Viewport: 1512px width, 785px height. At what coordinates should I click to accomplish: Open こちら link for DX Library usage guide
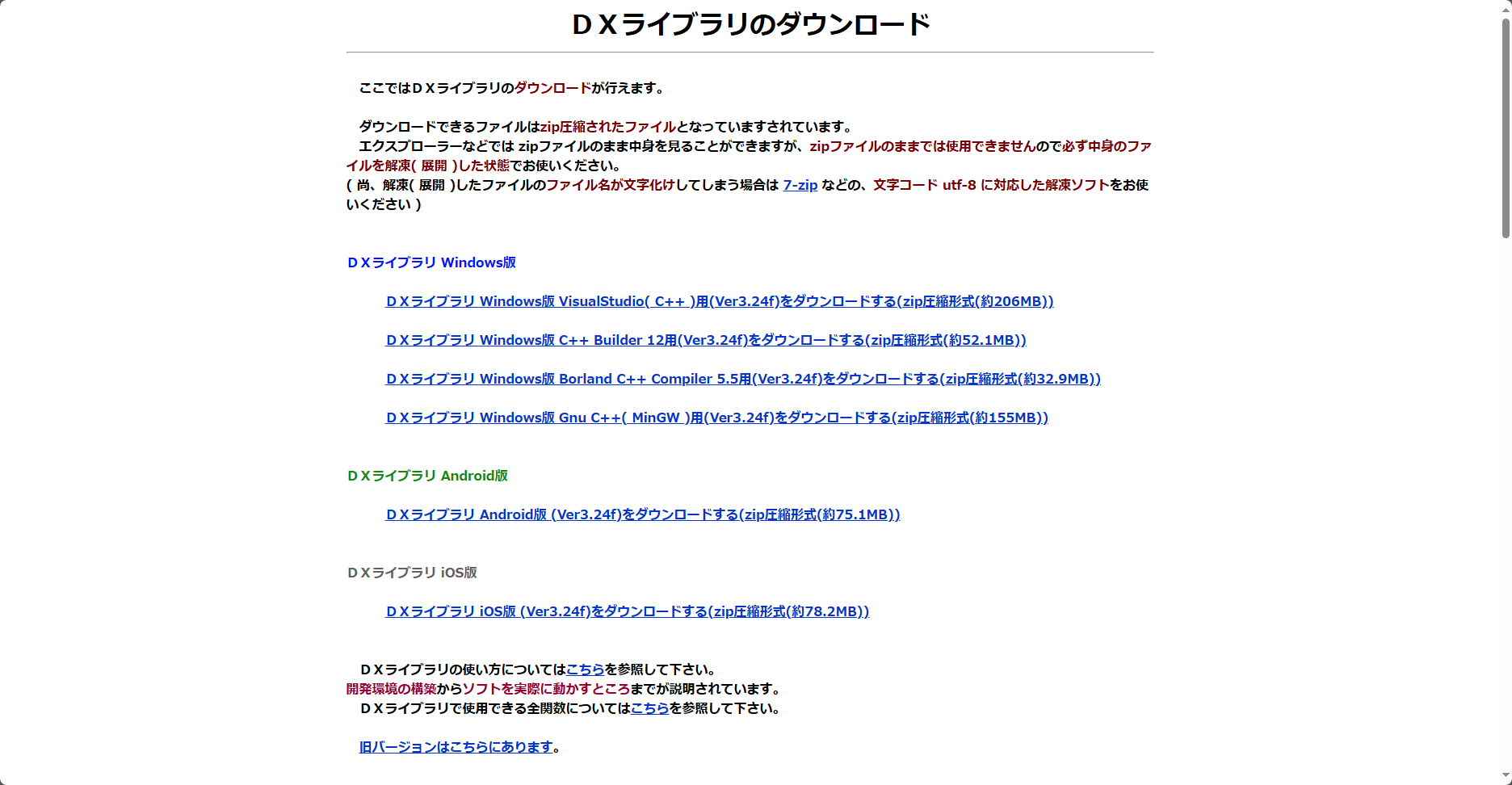584,670
